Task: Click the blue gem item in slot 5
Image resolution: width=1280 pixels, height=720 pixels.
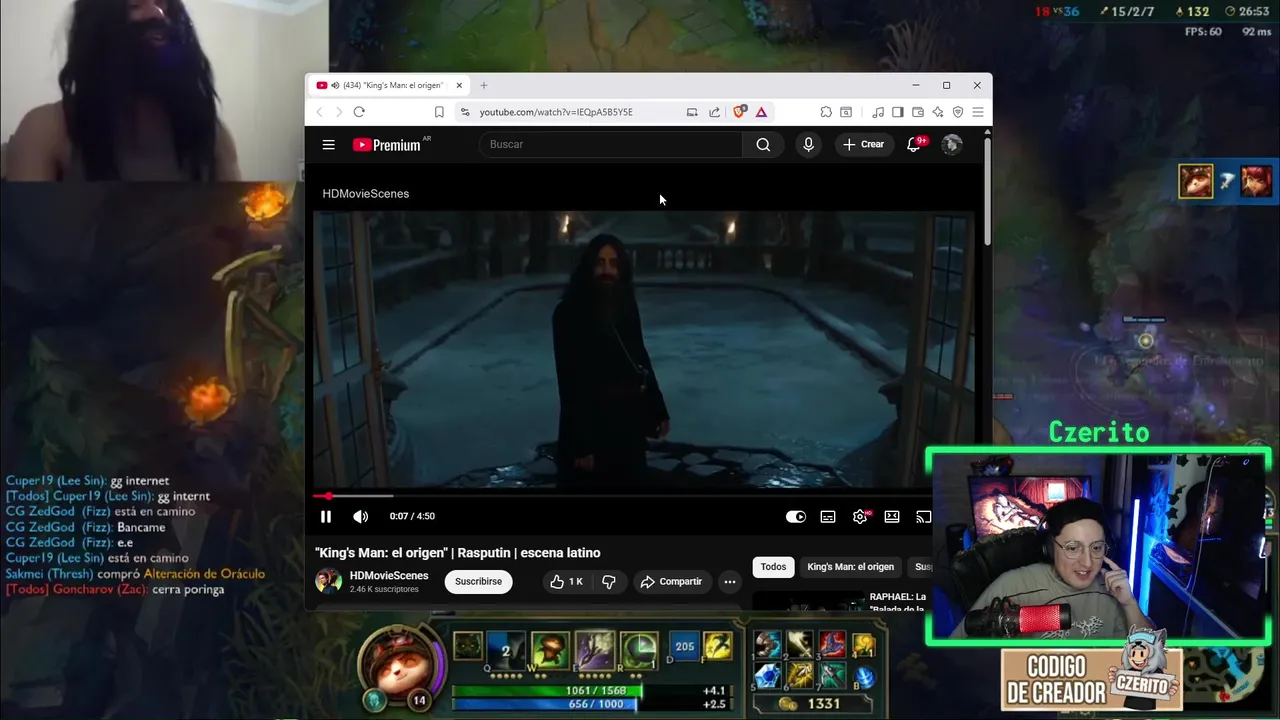Action: 768,676
